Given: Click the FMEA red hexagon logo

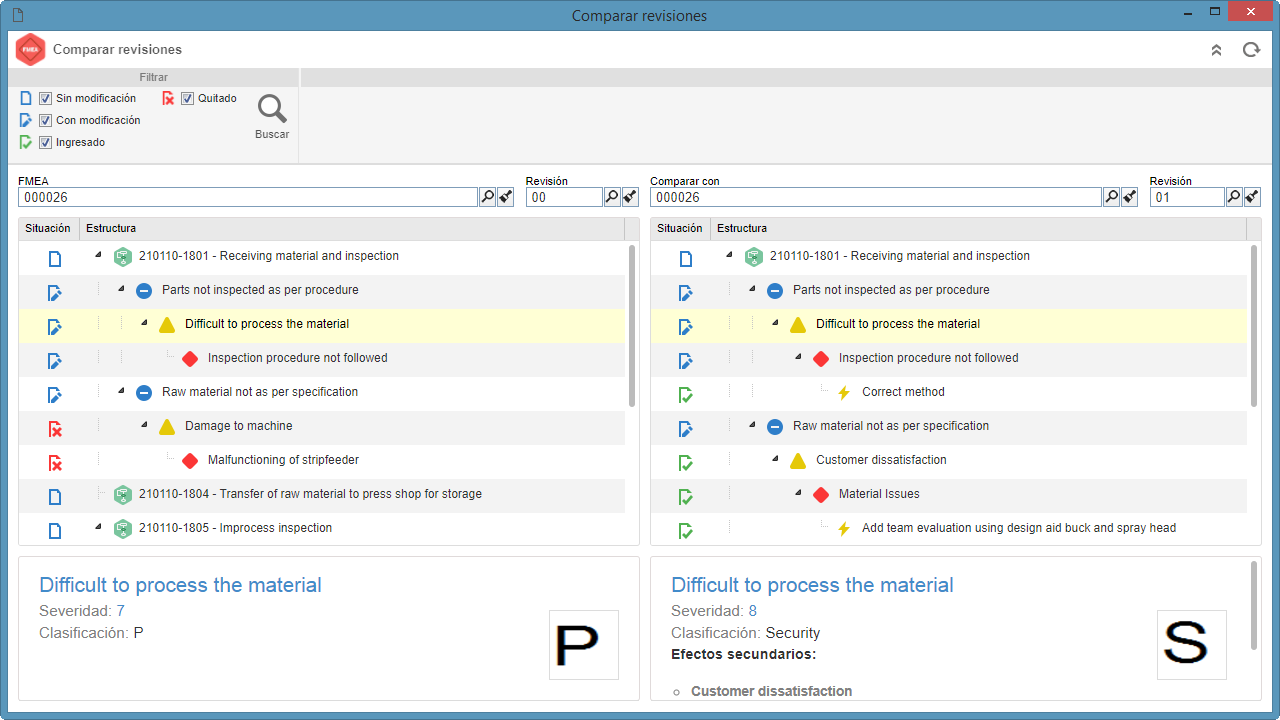Looking at the screenshot, I should 31,49.
